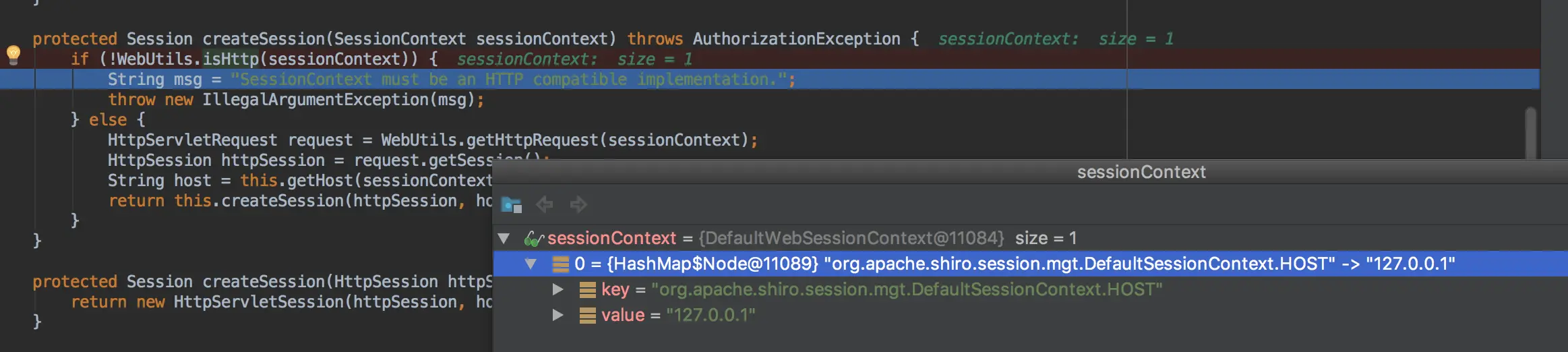The width and height of the screenshot is (1568, 352).
Task: Select the sessionContext DefaultWebSessionContext root row
Action: 851,238
